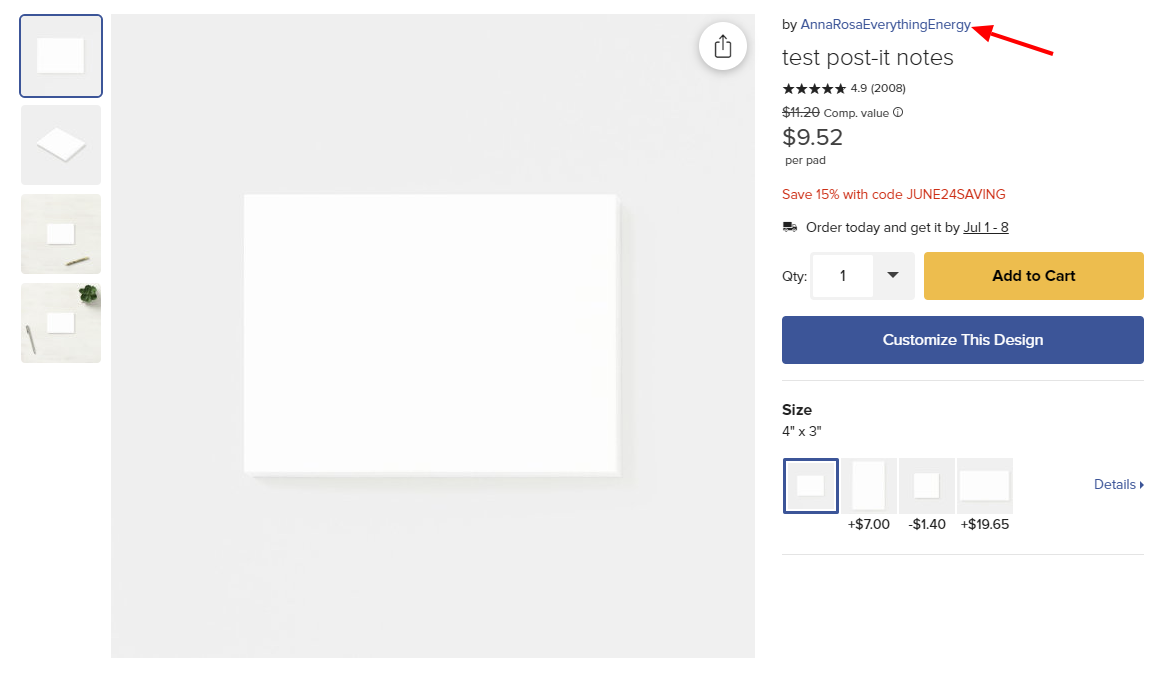The width and height of the screenshot is (1170, 679).
Task: Select the angled post-it thumbnail
Action: (x=61, y=145)
